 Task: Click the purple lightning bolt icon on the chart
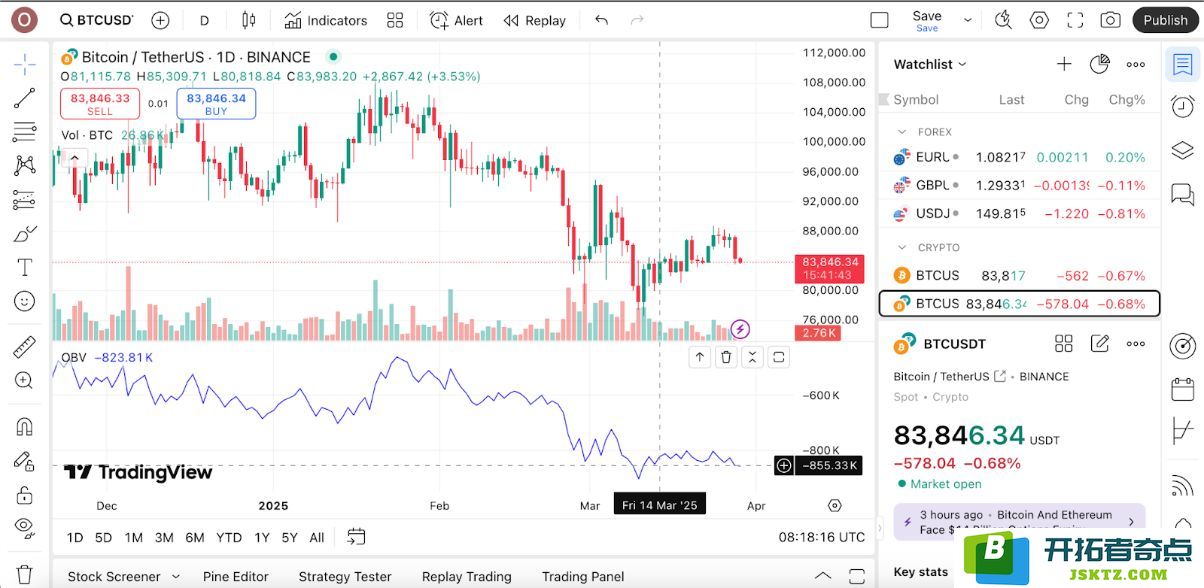[x=740, y=329]
